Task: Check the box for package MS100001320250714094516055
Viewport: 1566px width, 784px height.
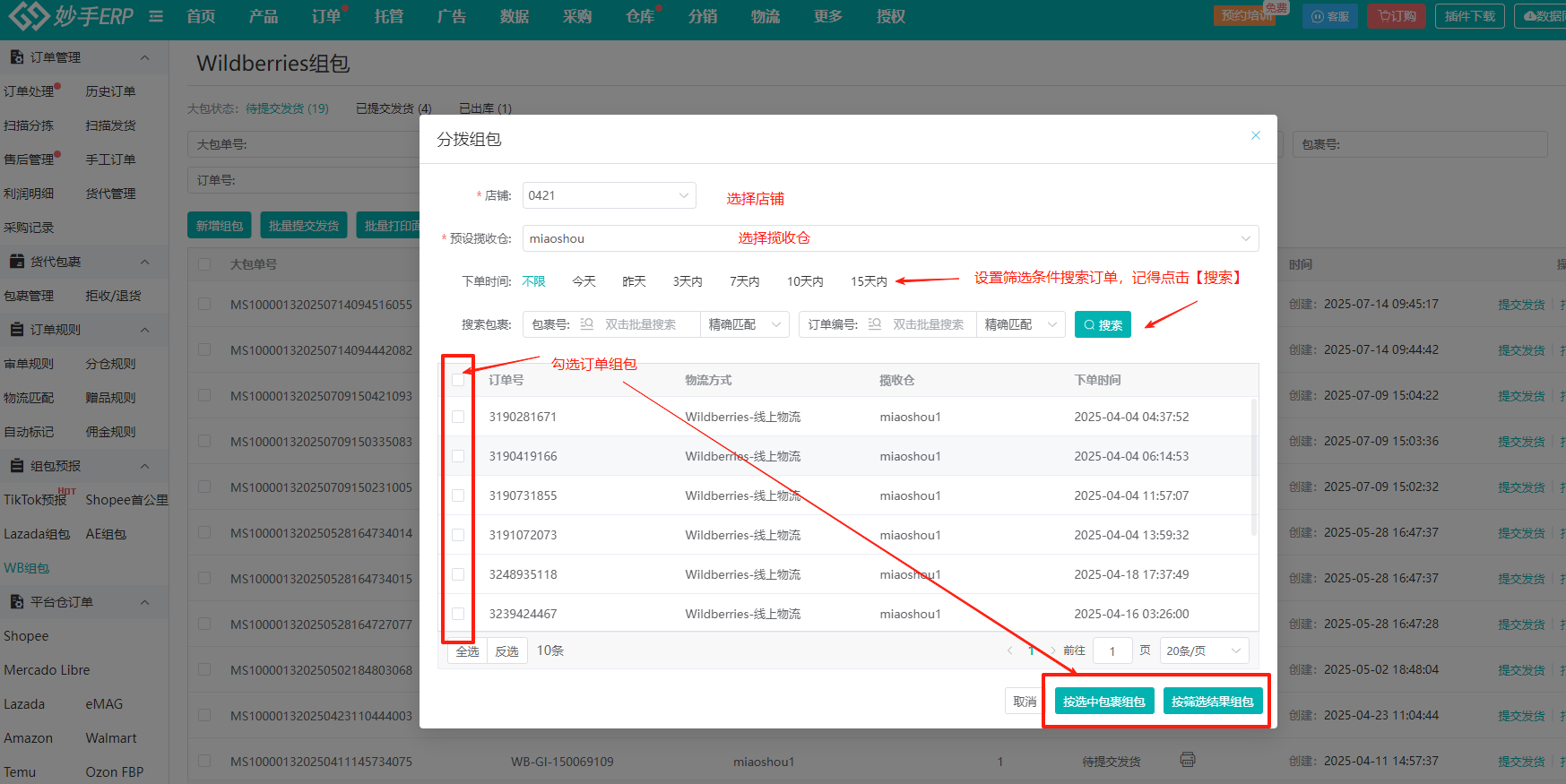Action: [204, 304]
